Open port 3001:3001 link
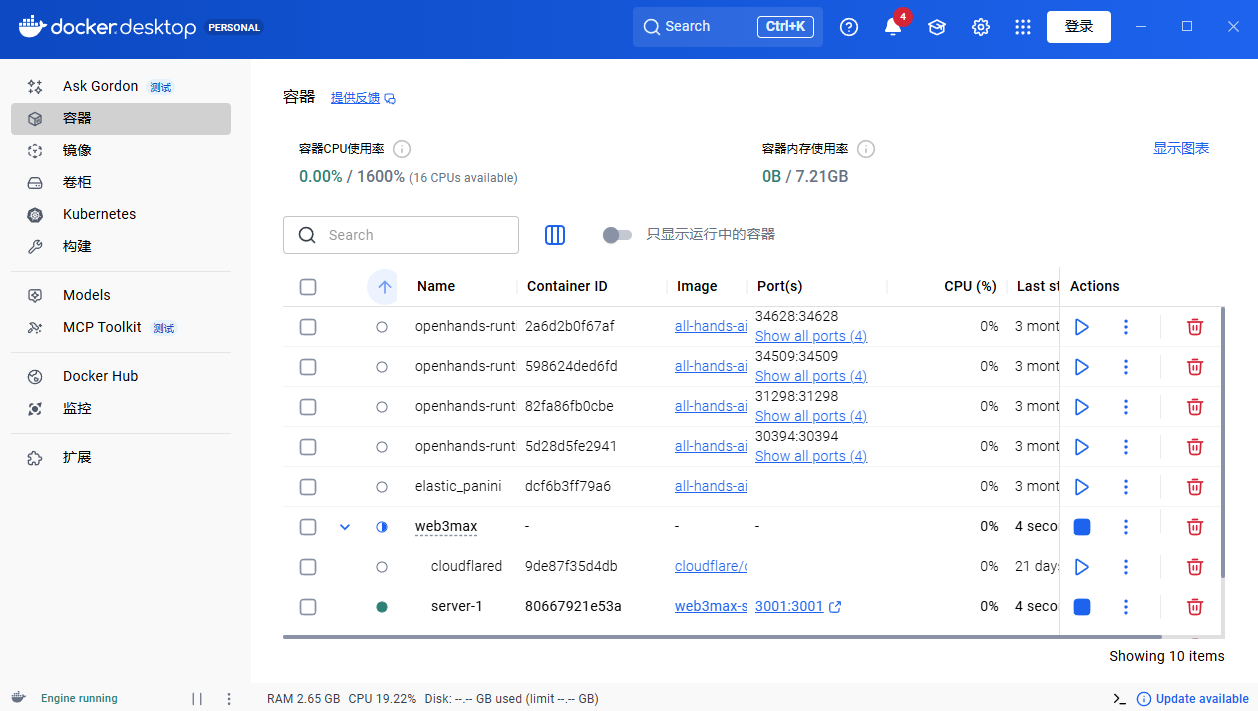 point(798,607)
